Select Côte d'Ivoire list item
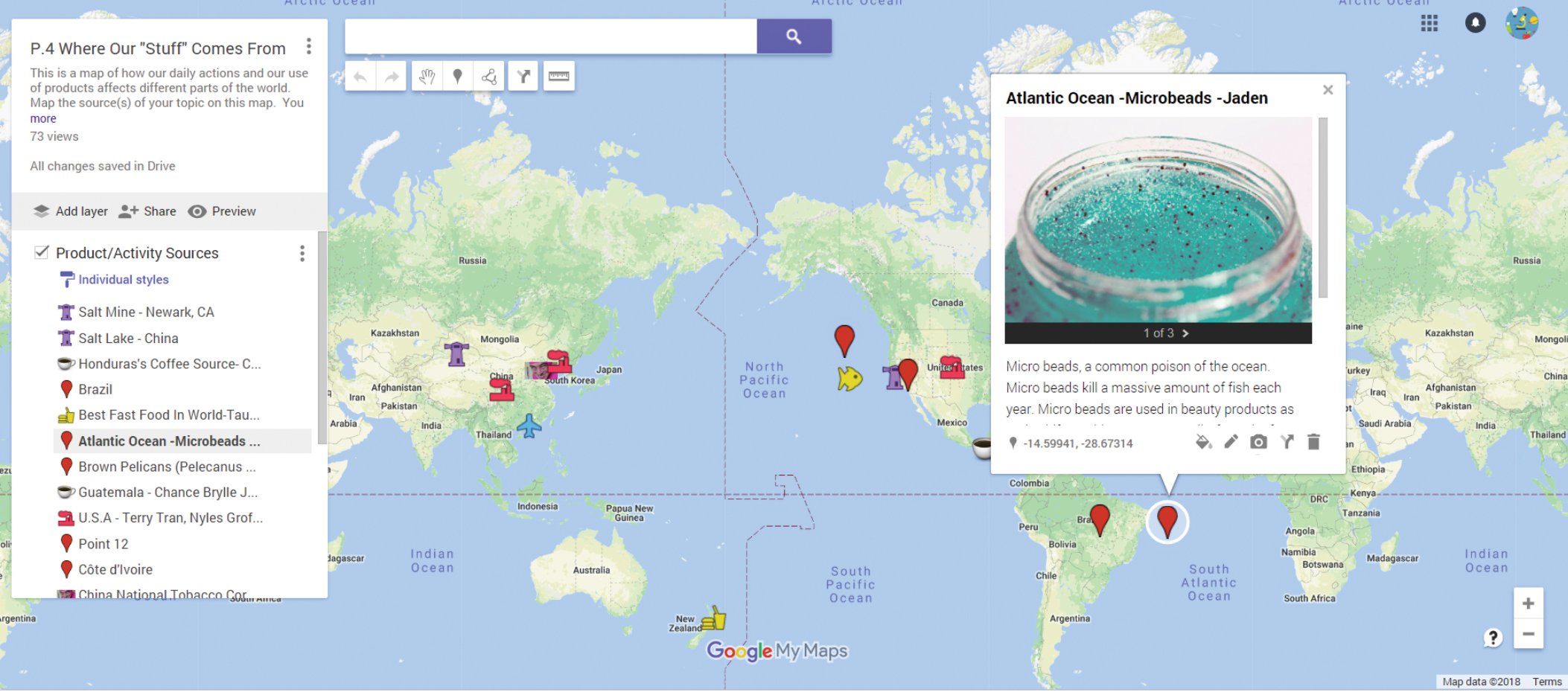 coord(182,569)
